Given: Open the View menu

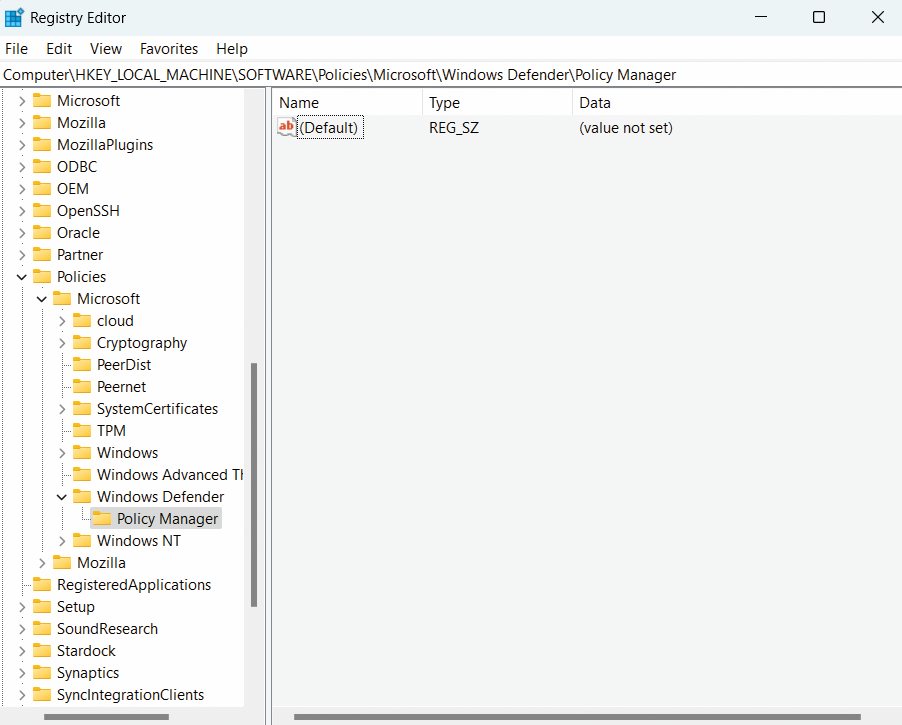Looking at the screenshot, I should (x=106, y=49).
